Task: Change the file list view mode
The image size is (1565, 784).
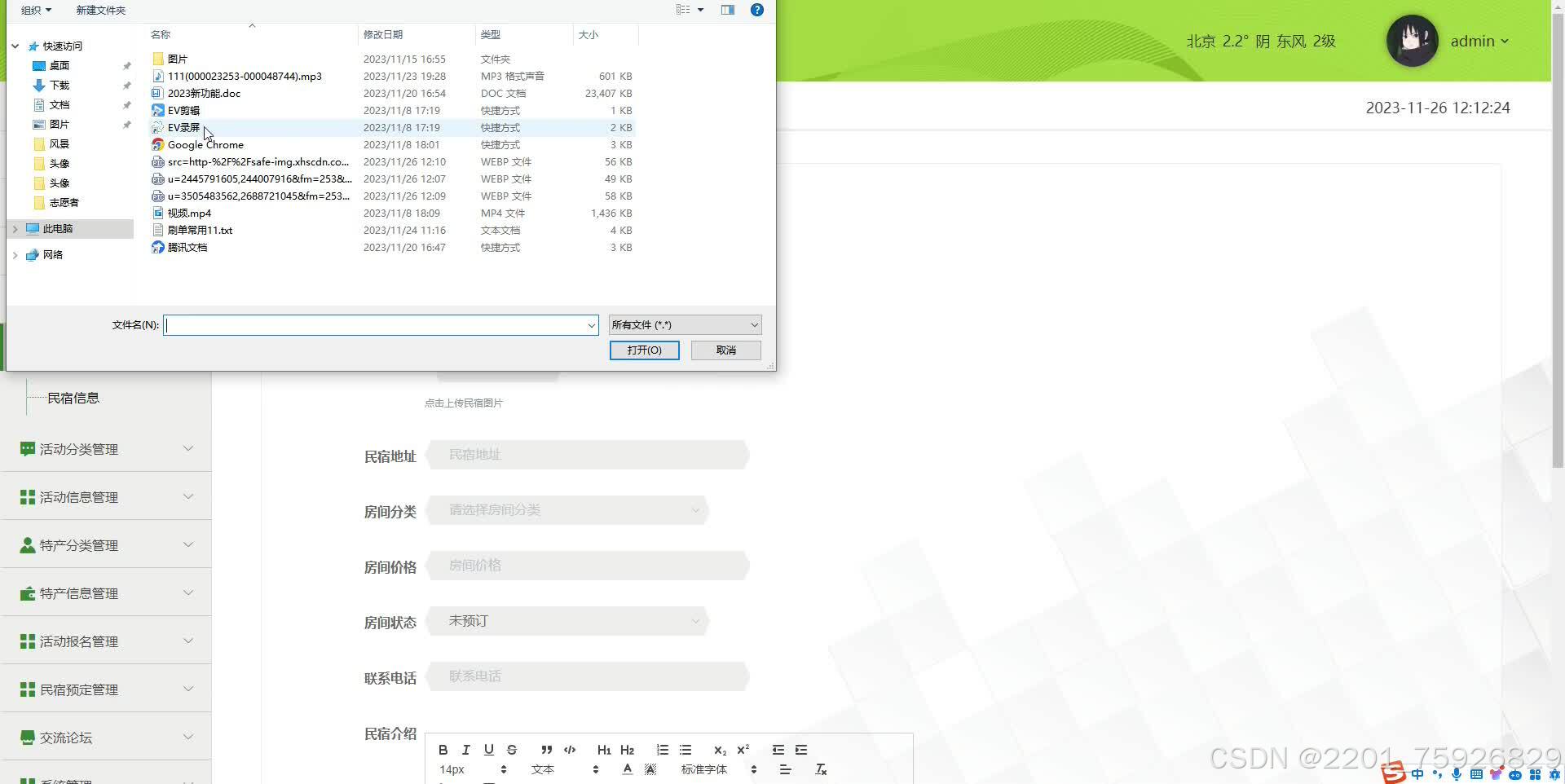Action: (683, 10)
